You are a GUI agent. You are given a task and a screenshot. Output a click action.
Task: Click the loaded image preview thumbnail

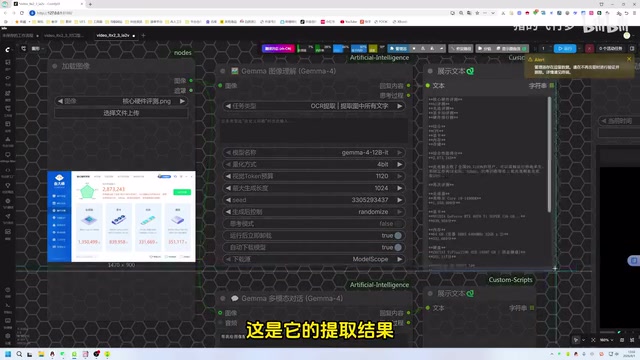click(121, 216)
